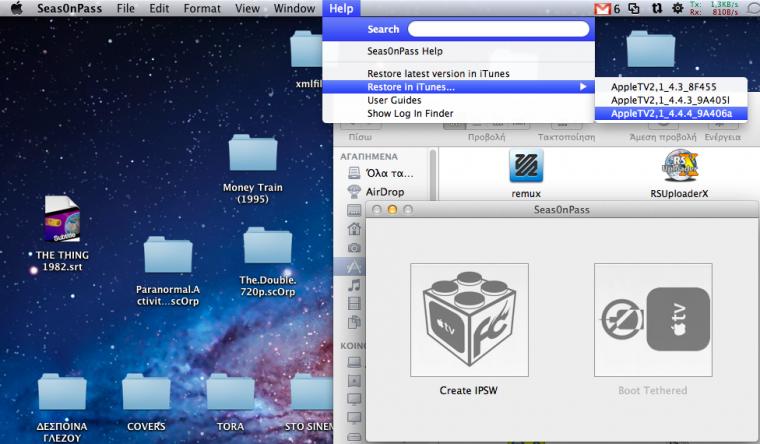Open the RSUploaderX app icon in Finder
The image size is (760, 444).
coord(679,166)
